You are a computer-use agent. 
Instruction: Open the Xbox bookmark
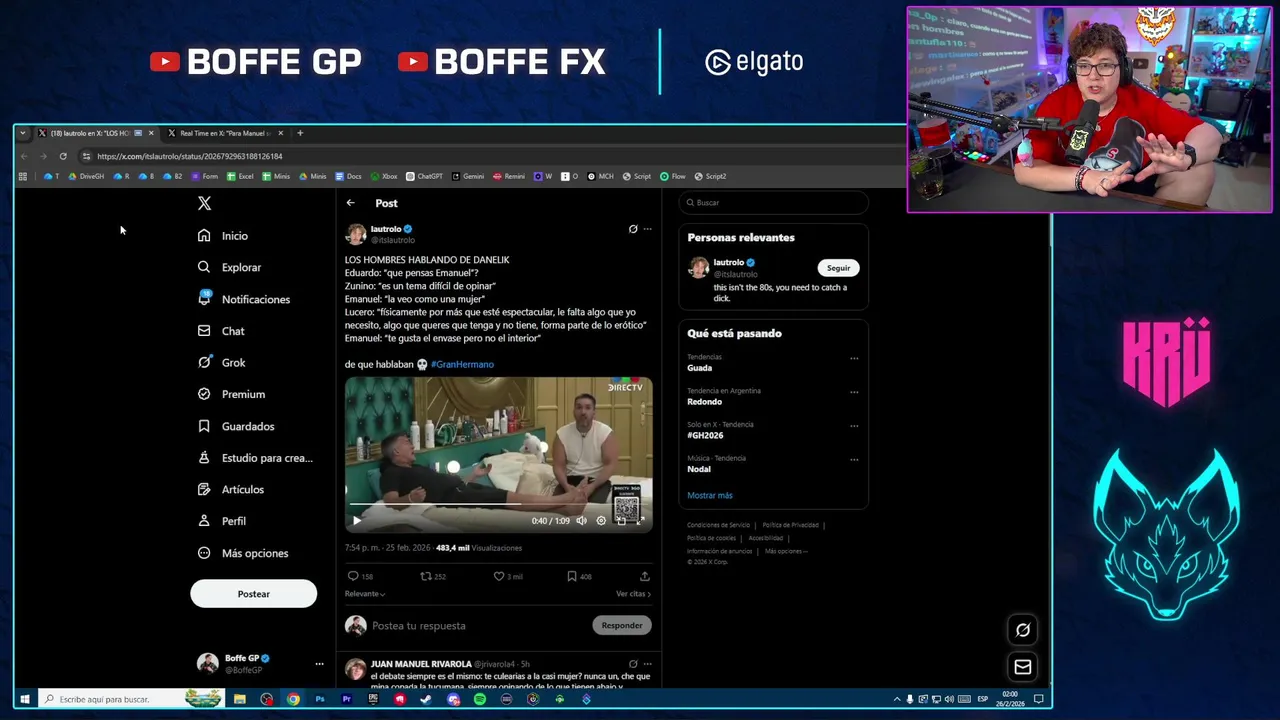coord(384,176)
